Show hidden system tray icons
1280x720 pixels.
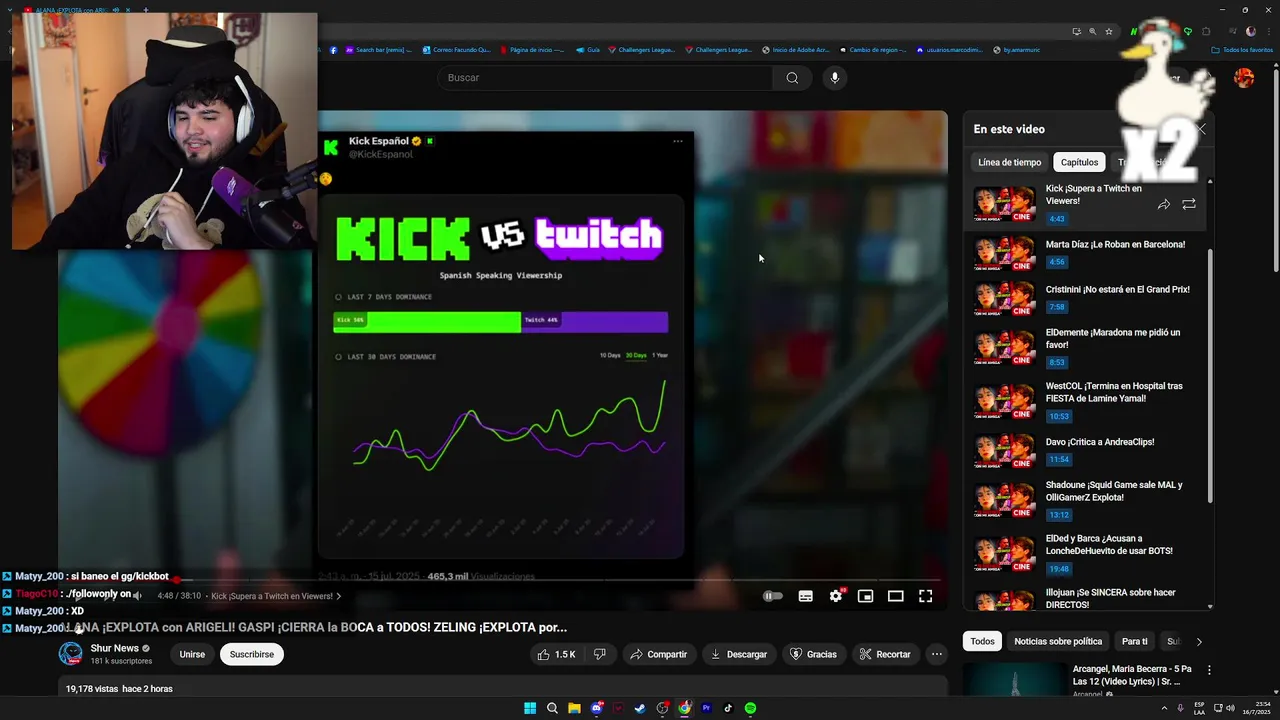1164,708
